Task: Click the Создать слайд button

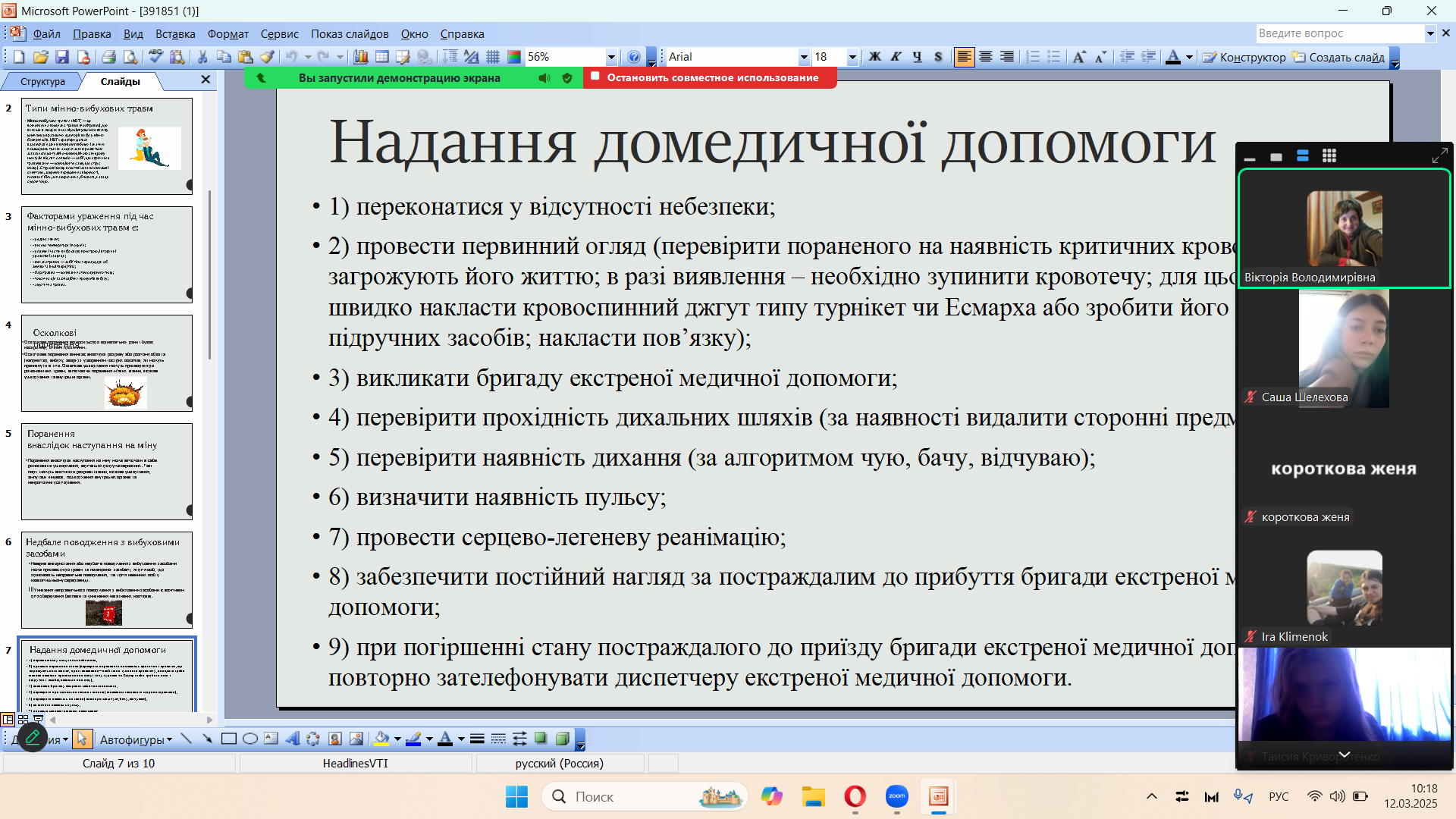Action: pyautogui.click(x=1339, y=57)
